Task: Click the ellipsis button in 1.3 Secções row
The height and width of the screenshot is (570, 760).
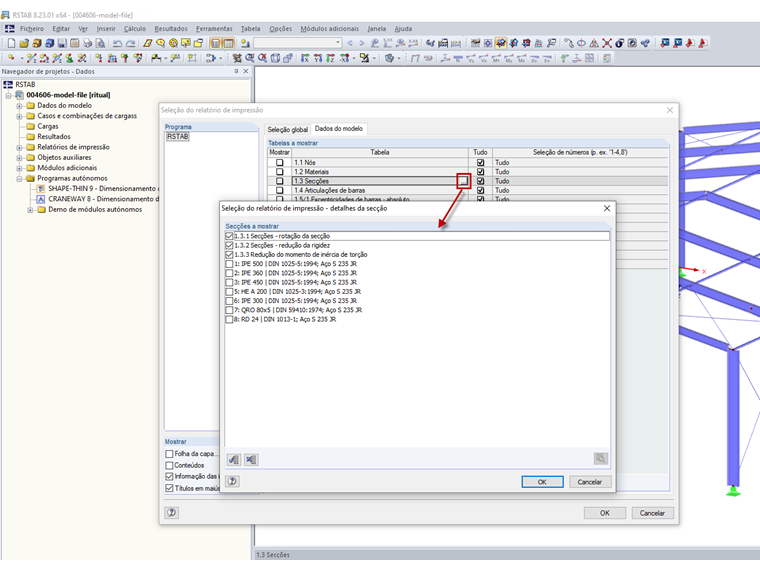Action: tap(463, 181)
